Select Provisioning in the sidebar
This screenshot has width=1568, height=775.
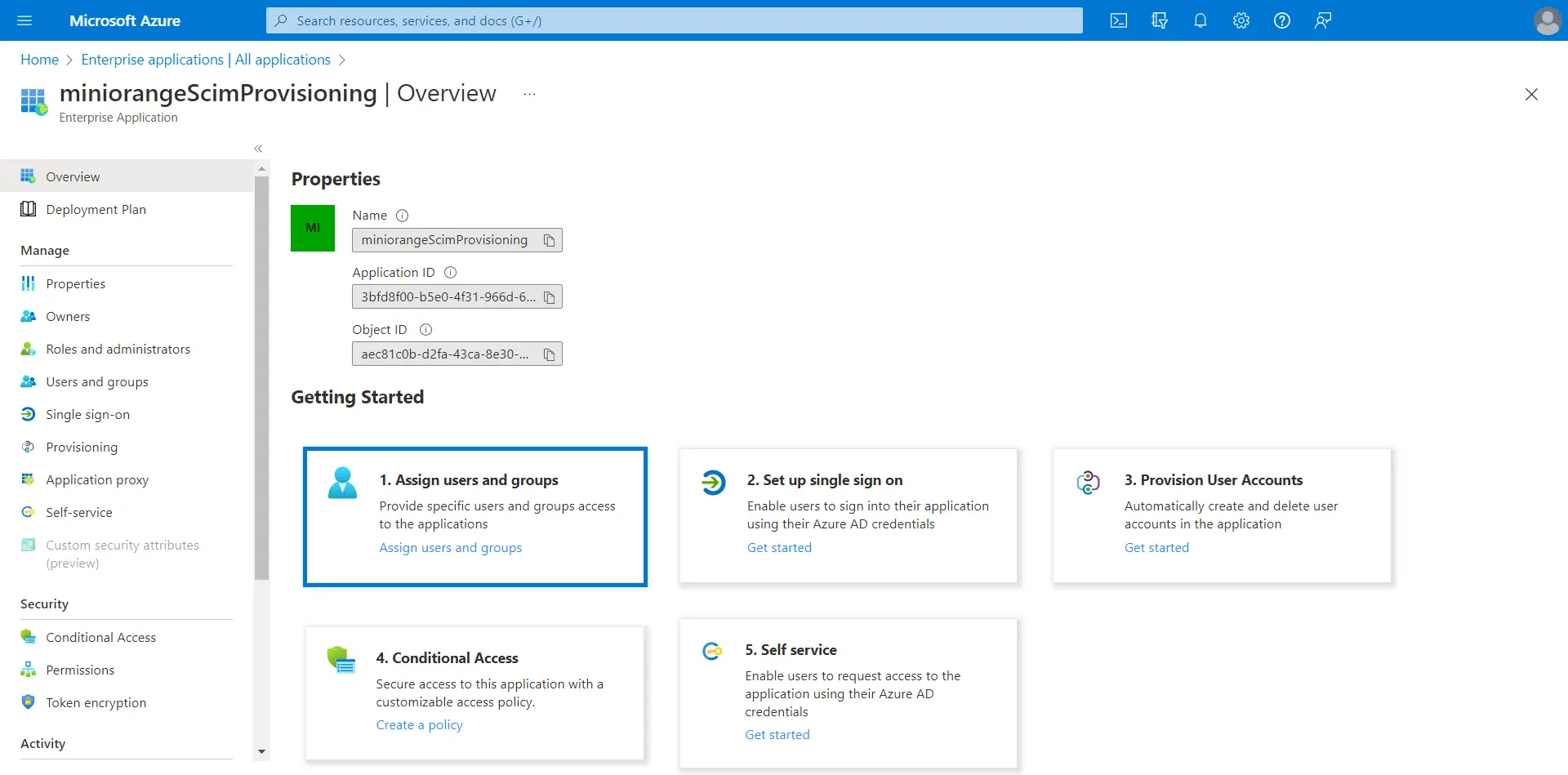coord(82,447)
